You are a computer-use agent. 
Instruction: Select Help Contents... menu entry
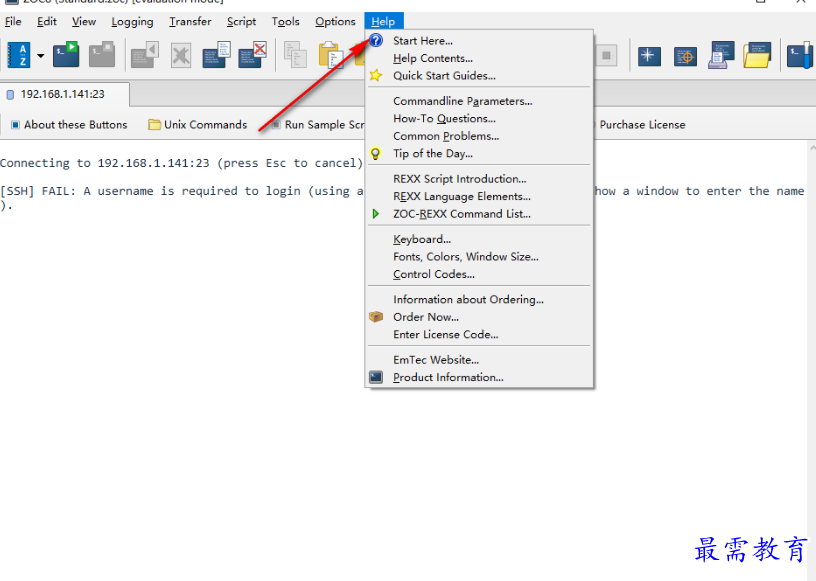click(479, 58)
